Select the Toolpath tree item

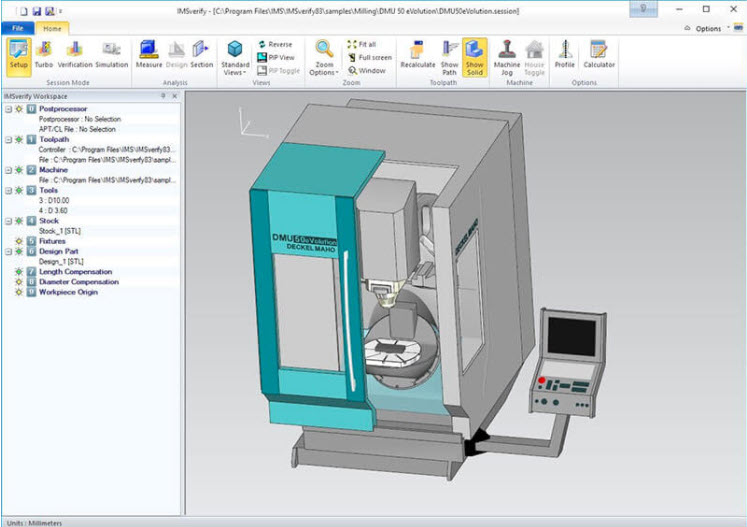(x=54, y=140)
